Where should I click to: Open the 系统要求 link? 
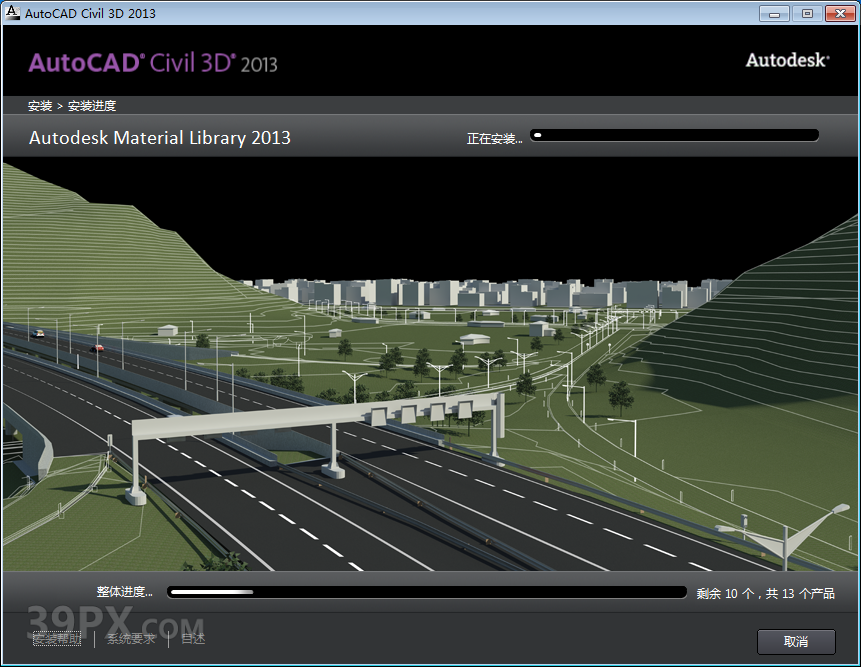pos(131,638)
